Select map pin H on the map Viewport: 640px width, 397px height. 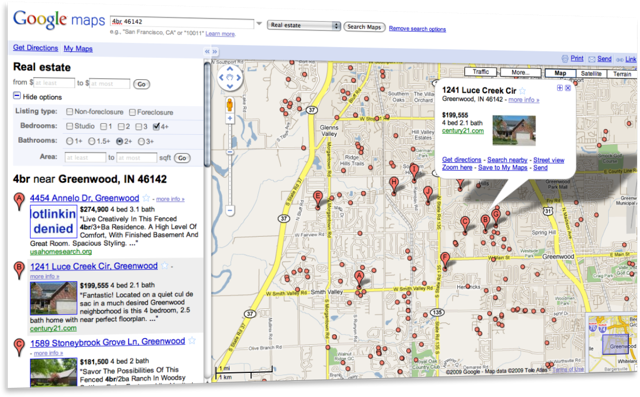click(x=393, y=185)
